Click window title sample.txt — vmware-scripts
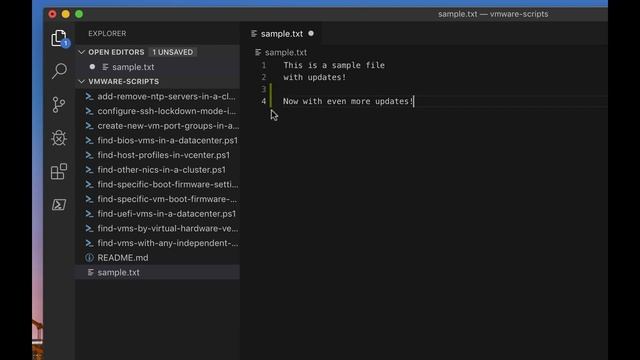 tap(493, 14)
